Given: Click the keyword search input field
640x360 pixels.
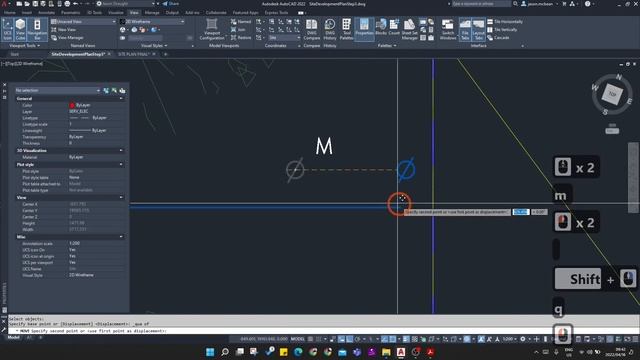Looking at the screenshot, I should point(481,4).
